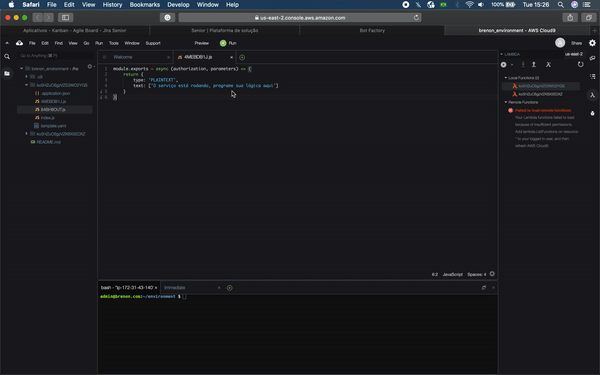Screen dimensions: 600x375
Task: Open the .application.json file
Action: pos(55,93)
